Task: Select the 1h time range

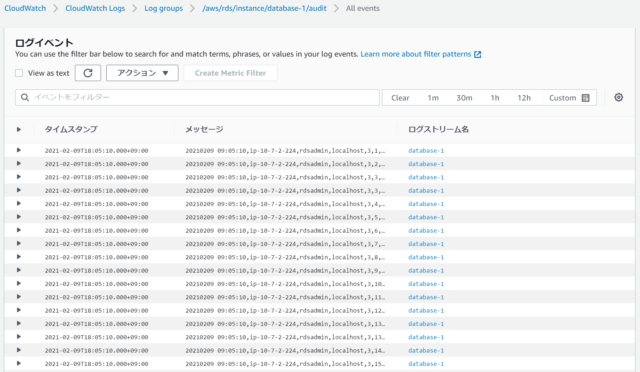Action: click(x=495, y=98)
